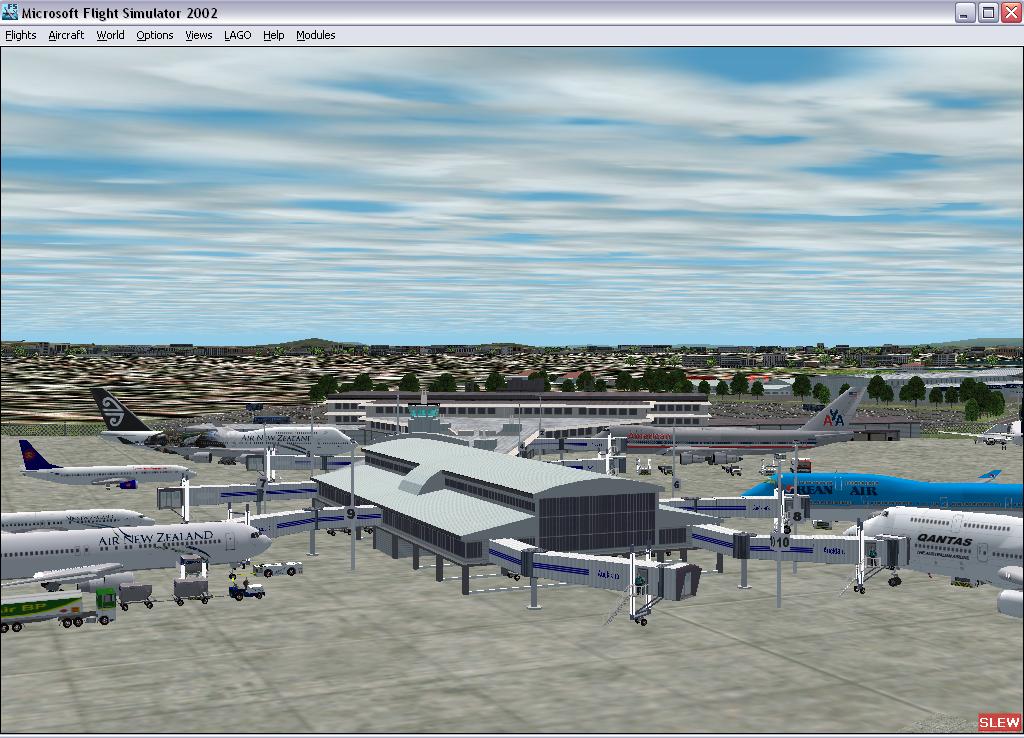Viewport: 1024px width, 738px height.
Task: Maximize the Flight Simulator window
Action: [x=988, y=12]
